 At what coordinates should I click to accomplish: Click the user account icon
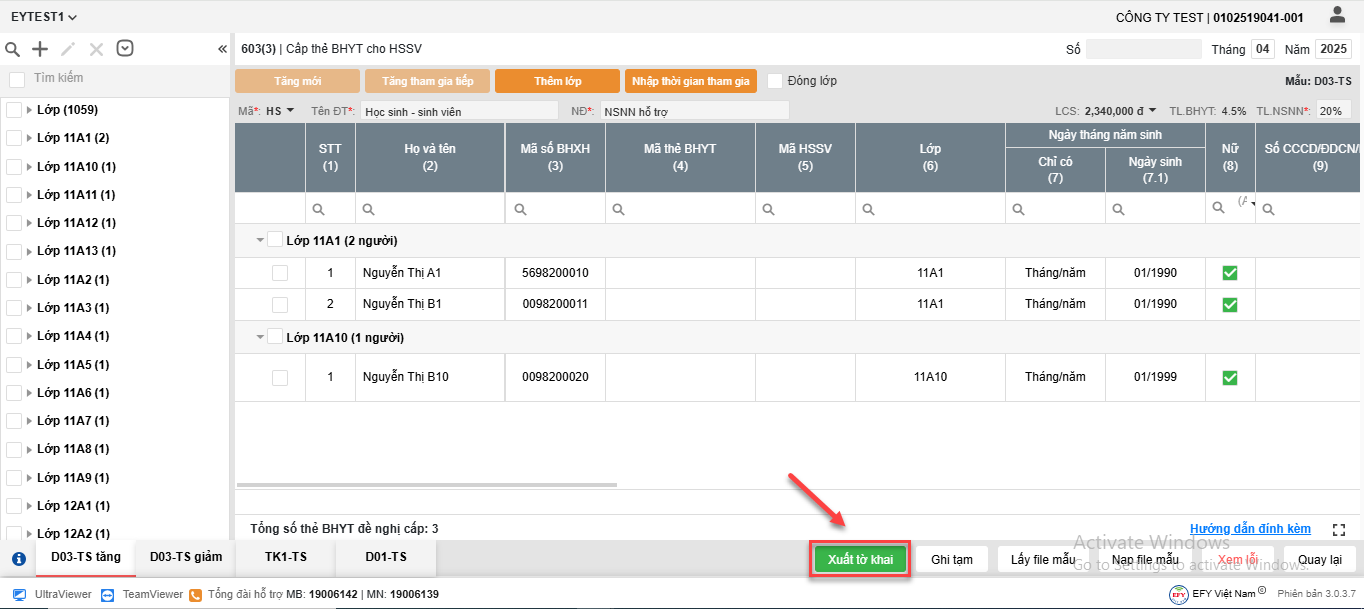click(x=1337, y=15)
